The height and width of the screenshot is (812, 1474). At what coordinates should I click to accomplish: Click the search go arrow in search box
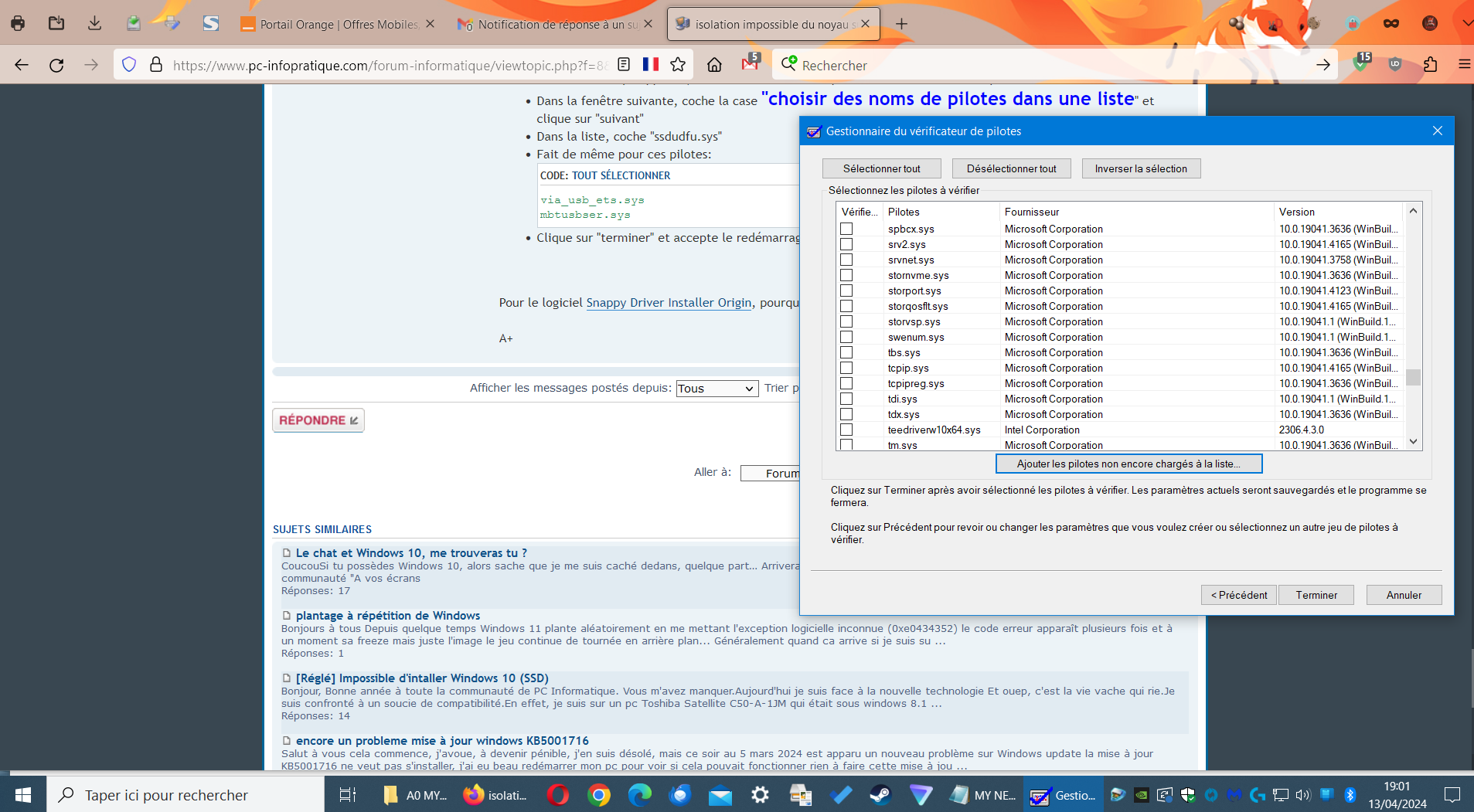pos(1323,65)
